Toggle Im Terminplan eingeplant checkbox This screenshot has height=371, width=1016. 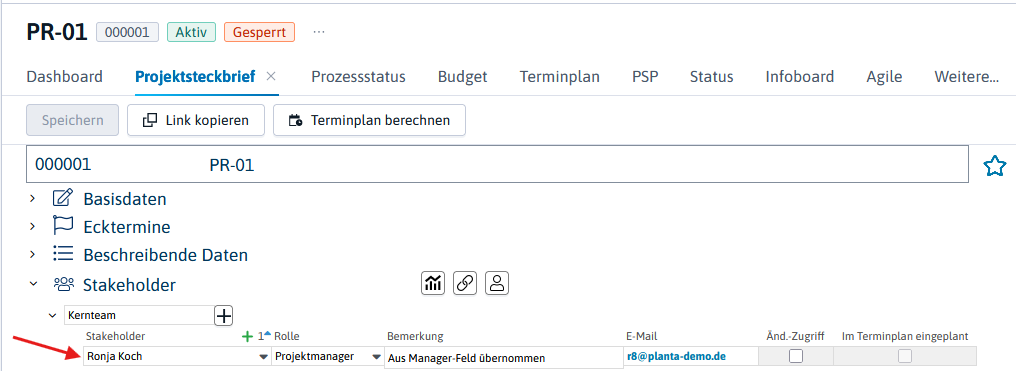click(905, 355)
